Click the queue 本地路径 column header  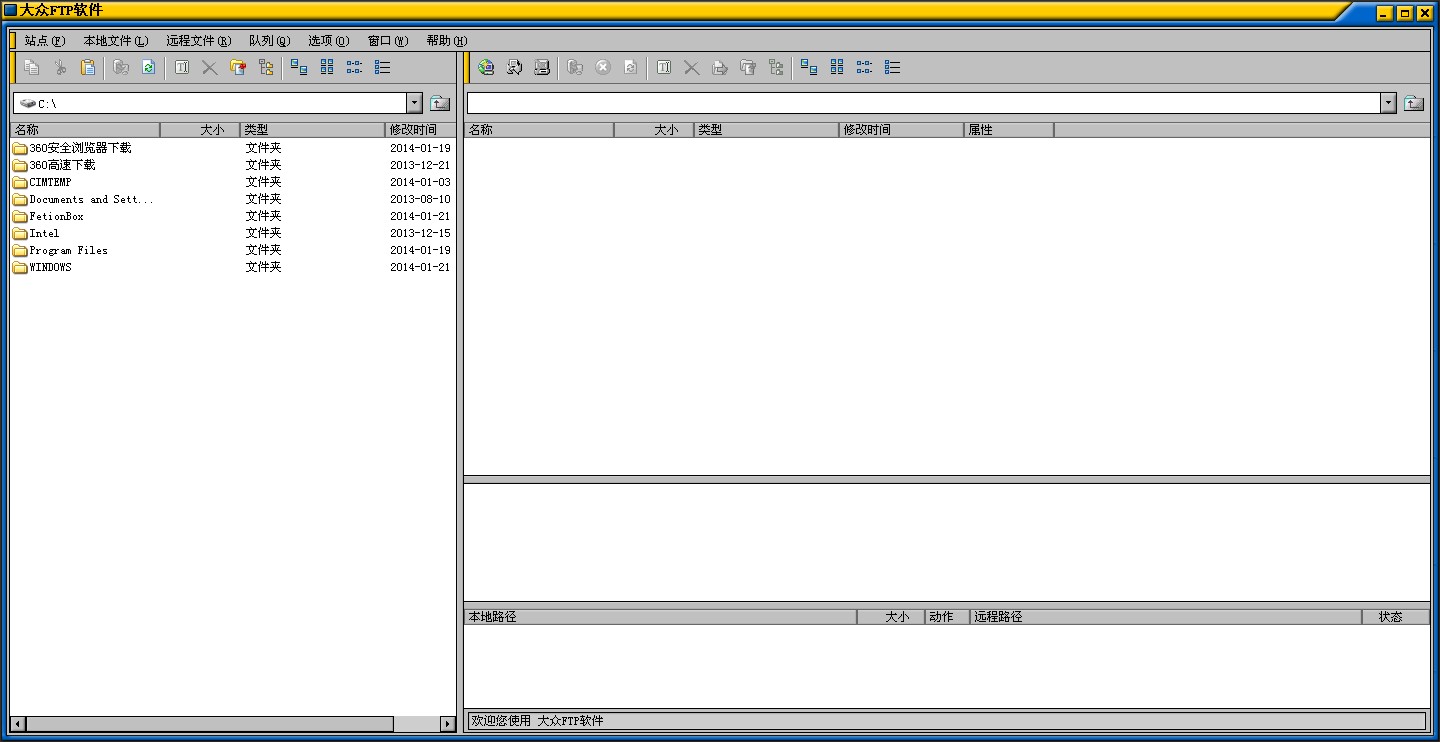point(660,617)
